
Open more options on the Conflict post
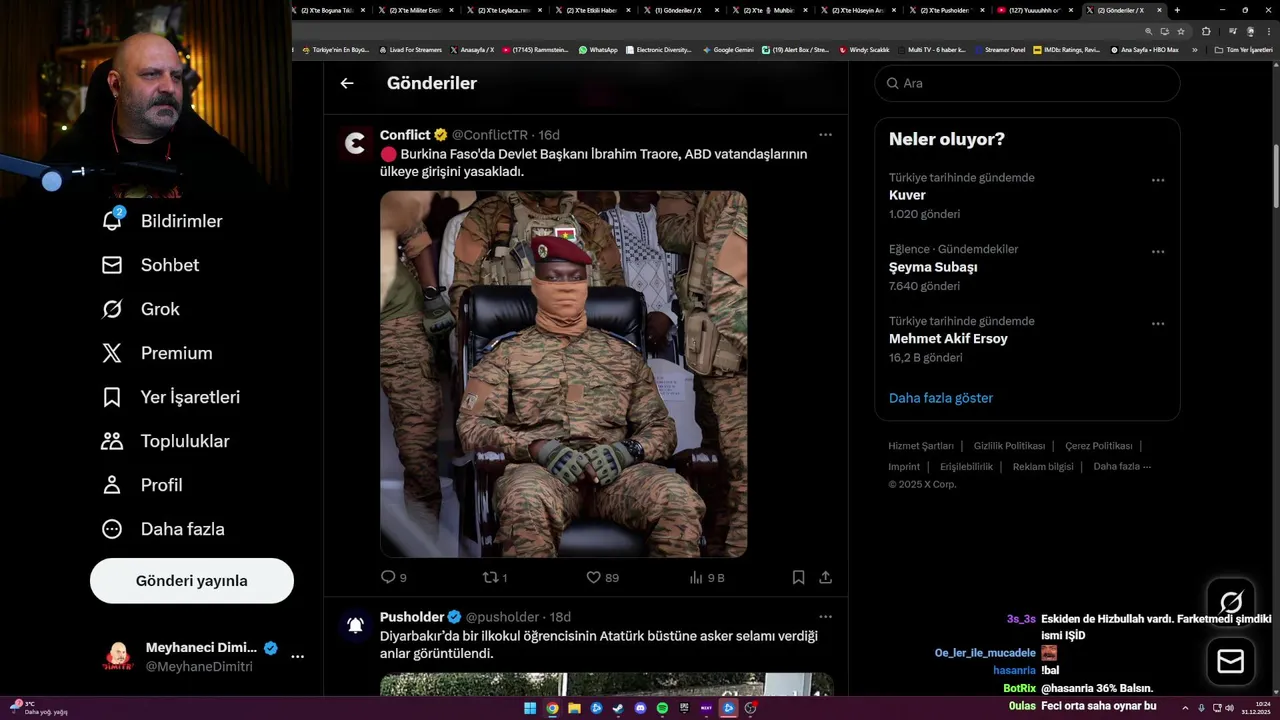coord(825,134)
